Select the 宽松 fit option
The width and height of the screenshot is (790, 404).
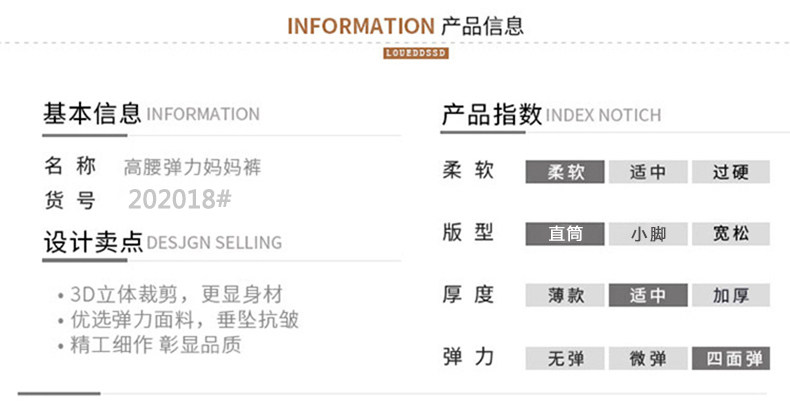pos(731,235)
